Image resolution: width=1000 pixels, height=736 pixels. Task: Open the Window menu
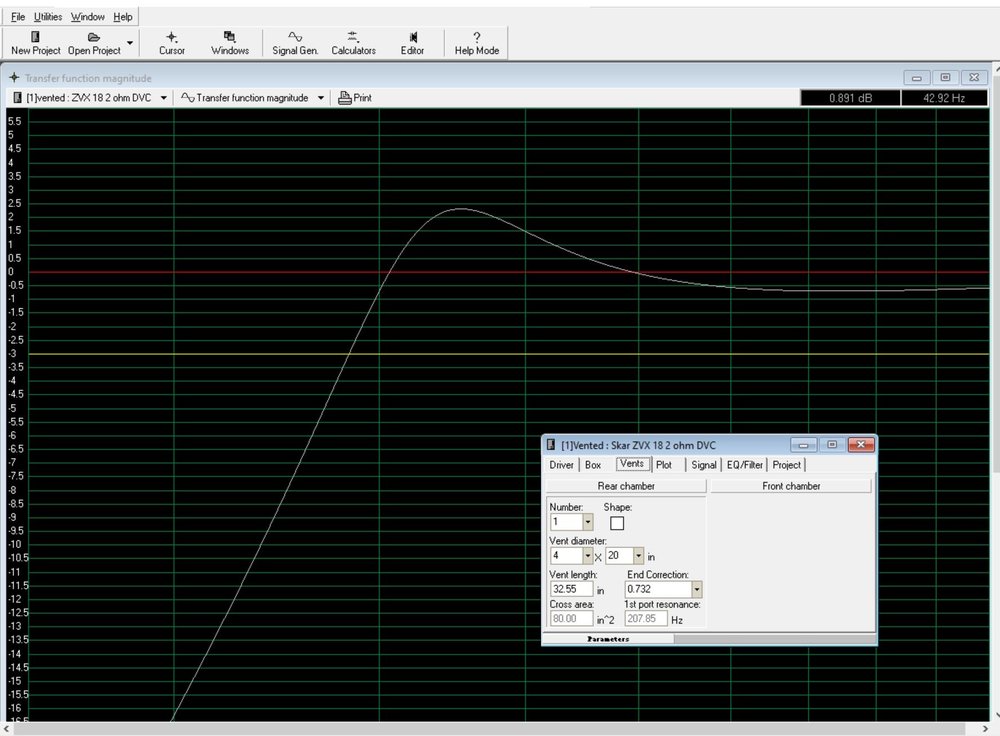(87, 17)
